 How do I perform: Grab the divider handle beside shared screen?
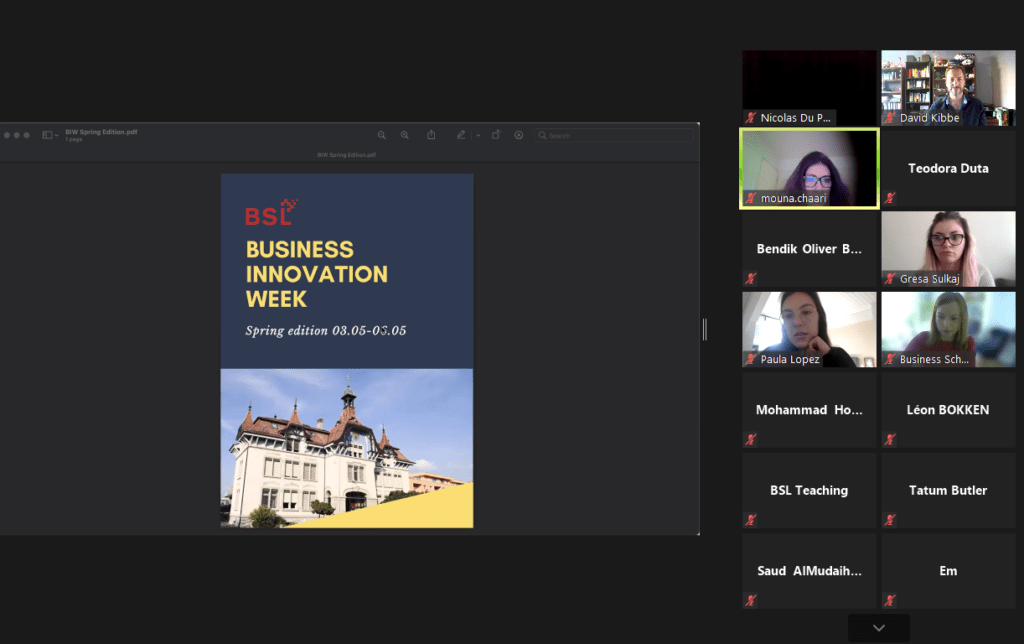click(705, 329)
